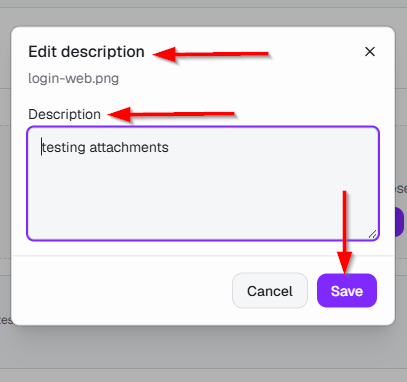Click red arrow pointing to Save
Screen dimensions: 407x382
(345, 232)
